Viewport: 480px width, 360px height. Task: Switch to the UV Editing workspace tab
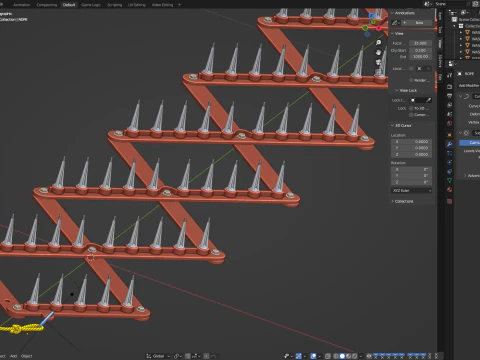[x=137, y=5]
